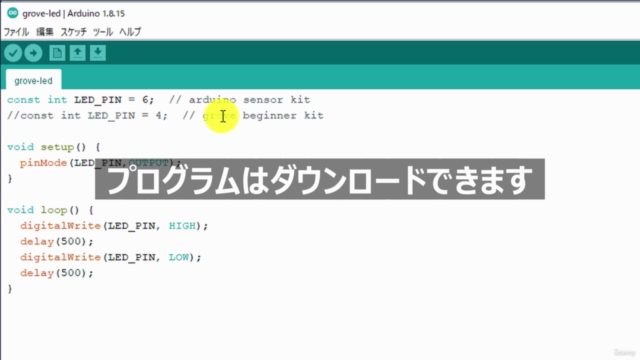The height and width of the screenshot is (360, 640).
Task: Click the line 'const int LED_PIN = 6;'
Action: click(x=81, y=100)
